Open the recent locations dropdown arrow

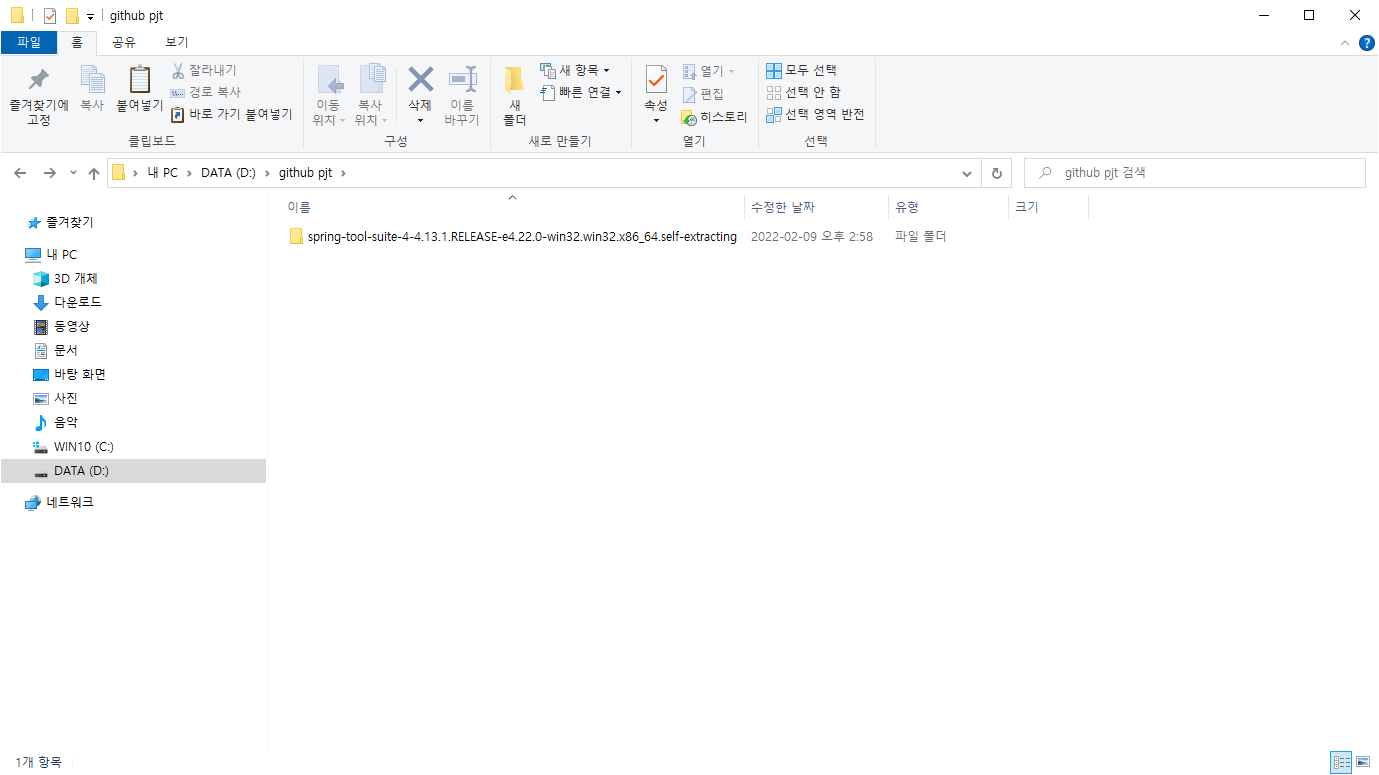point(73,173)
